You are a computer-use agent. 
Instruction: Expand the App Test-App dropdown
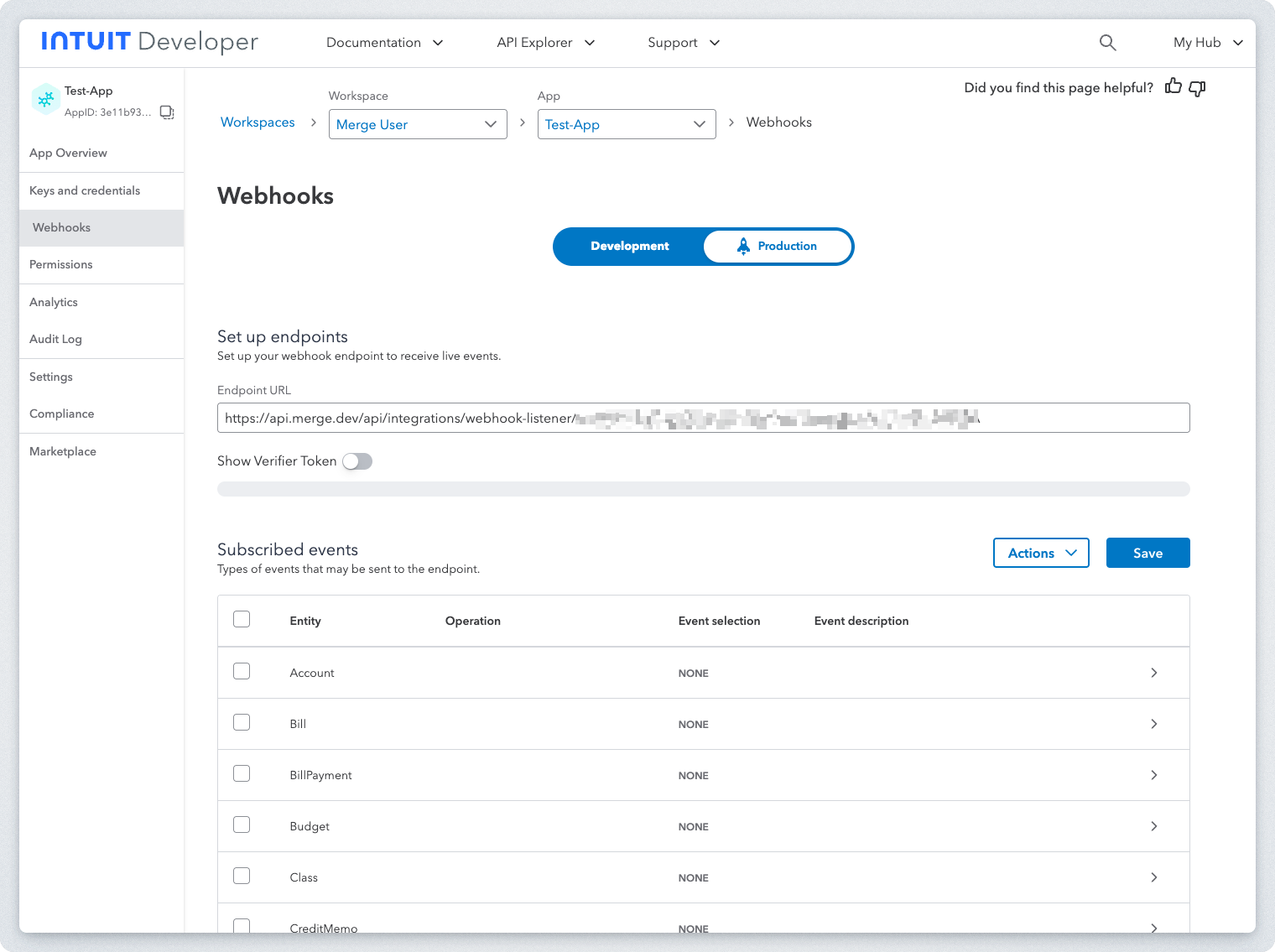click(x=626, y=124)
